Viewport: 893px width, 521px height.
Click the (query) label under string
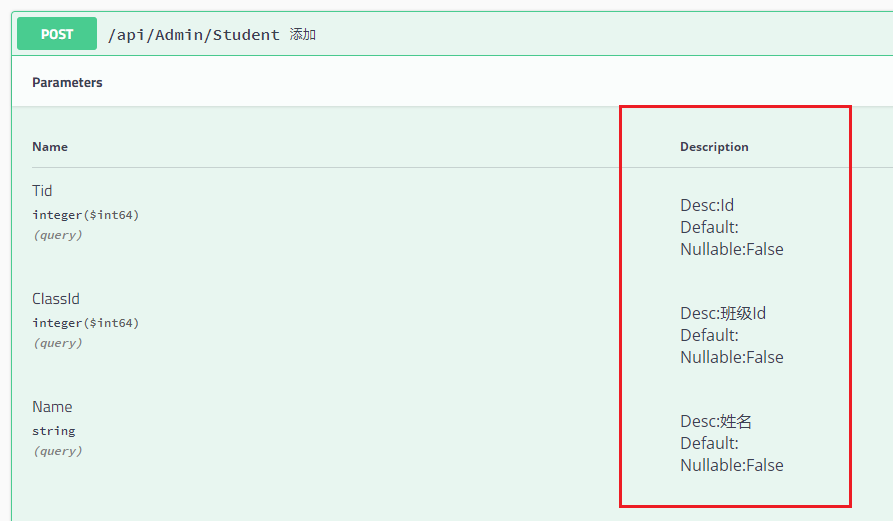click(57, 451)
